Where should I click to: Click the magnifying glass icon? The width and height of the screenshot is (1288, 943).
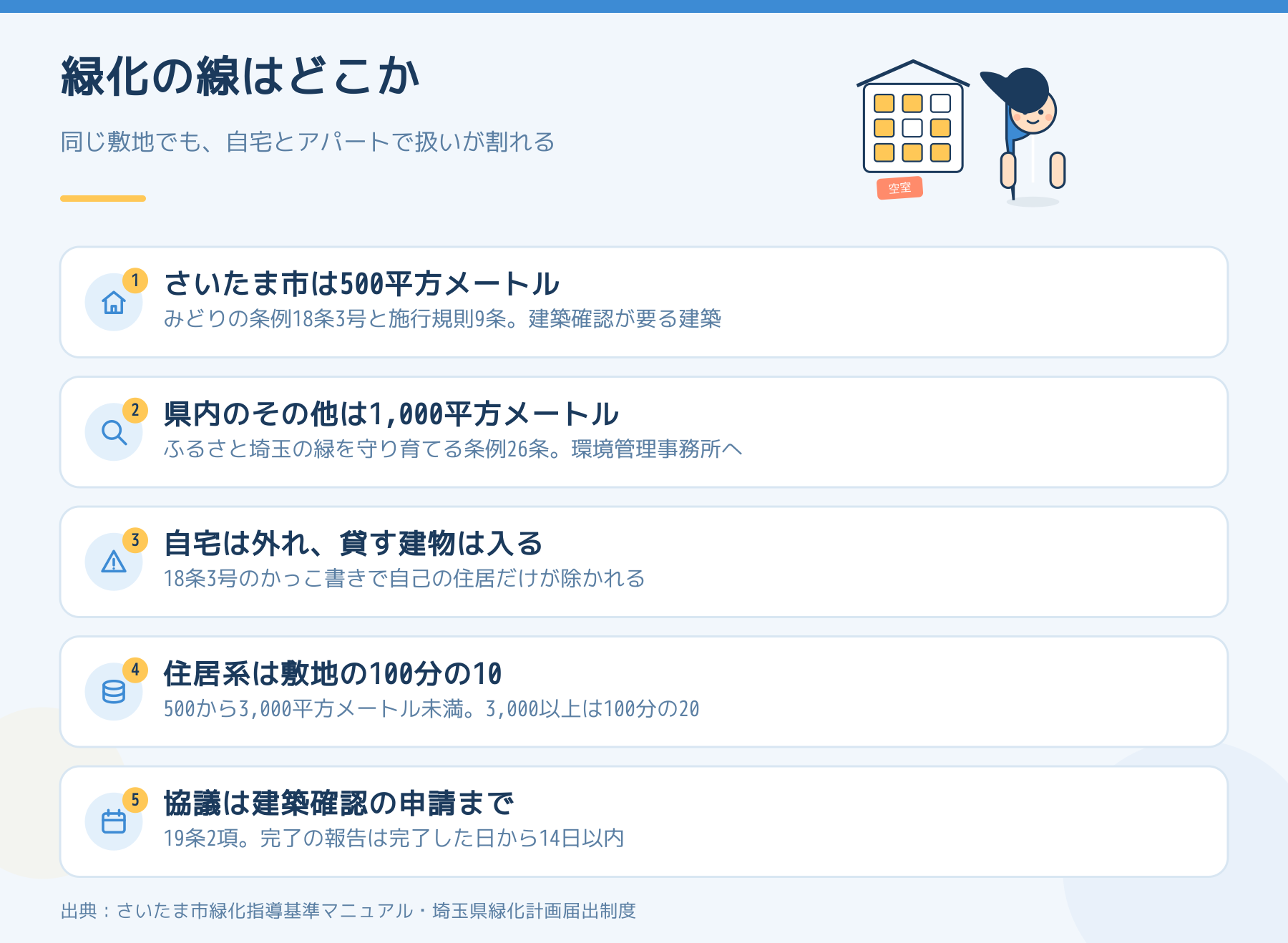tap(114, 432)
